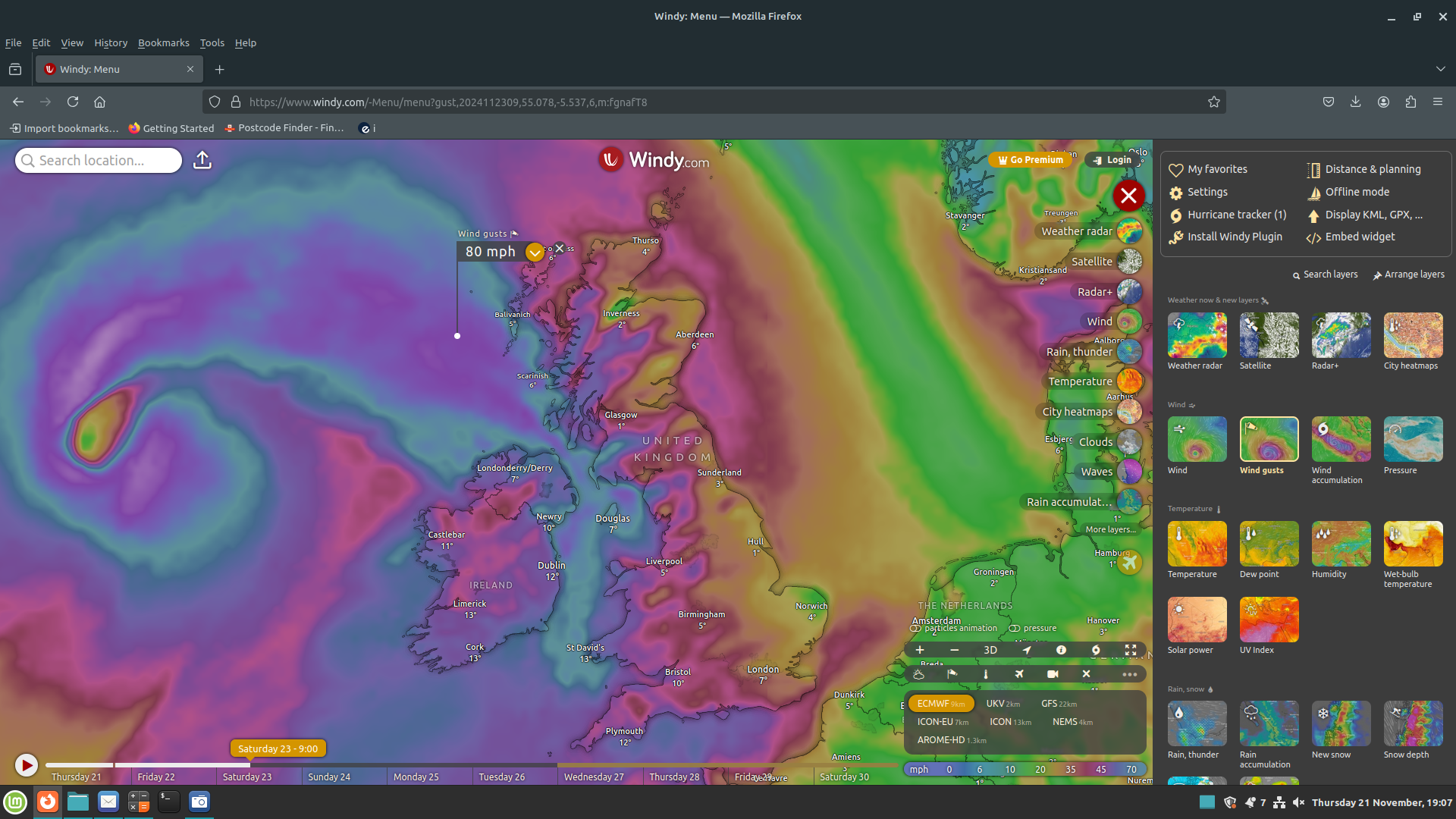Select the Temperature quick layer on the map
The height and width of the screenshot is (819, 1456).
1094,381
